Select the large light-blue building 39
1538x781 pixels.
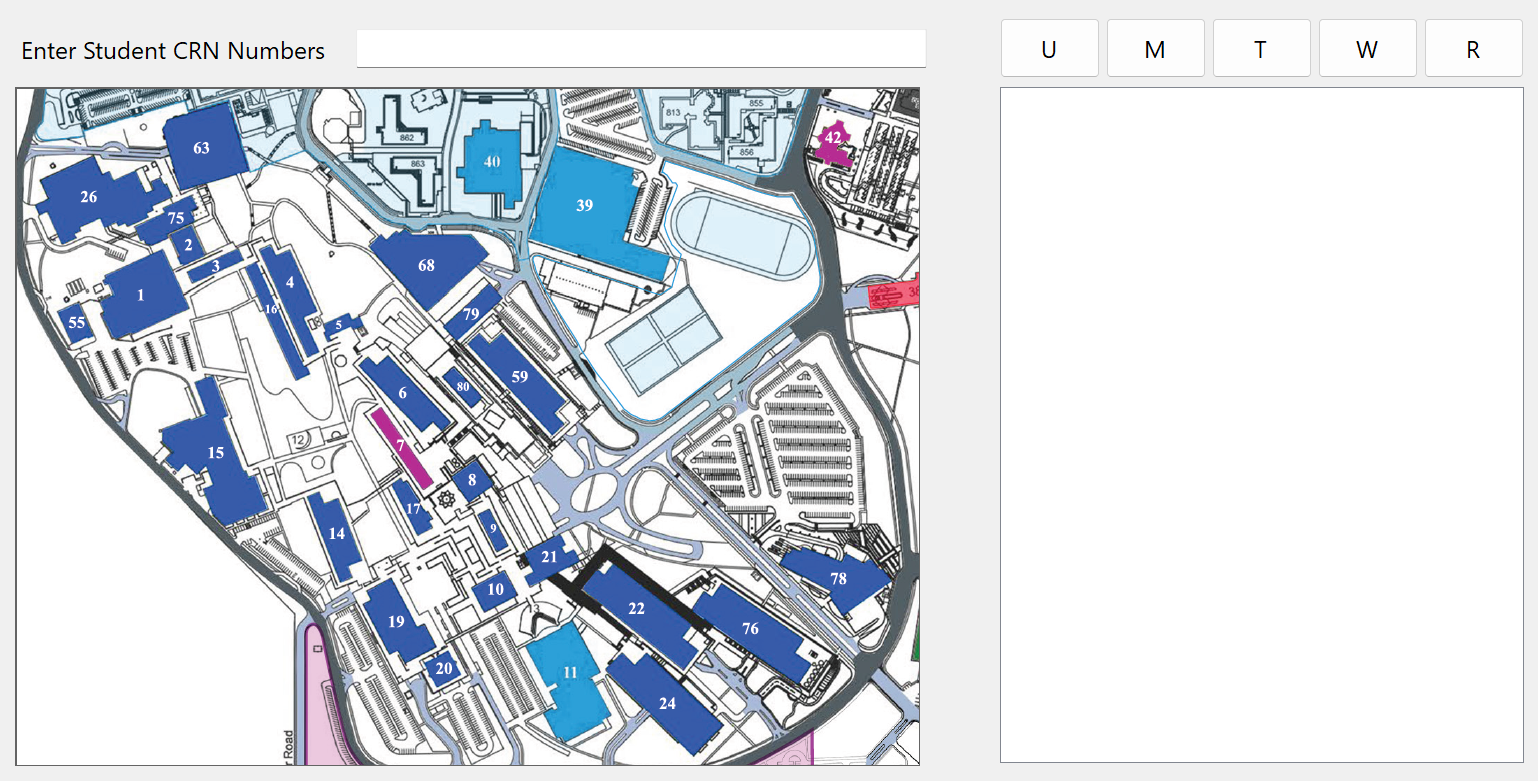(x=585, y=206)
